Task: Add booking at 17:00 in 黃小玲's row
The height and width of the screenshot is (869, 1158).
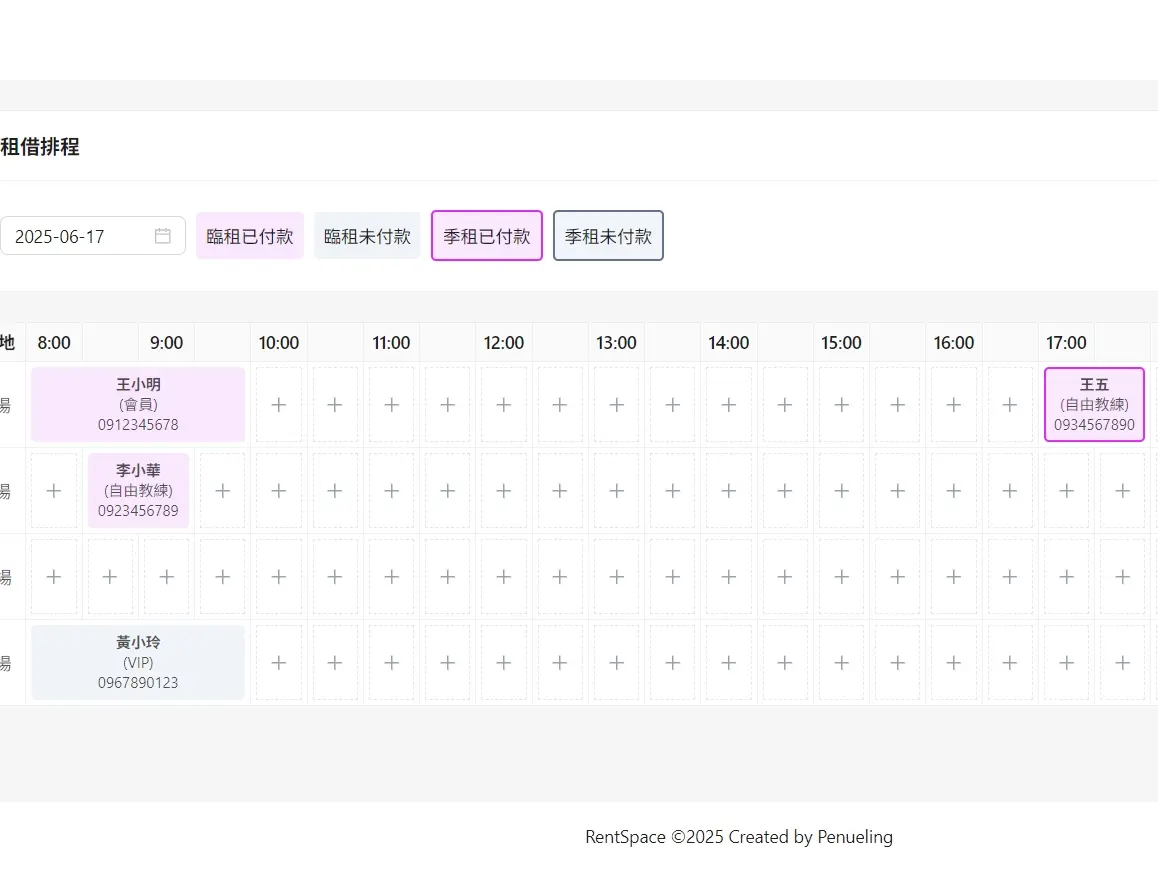Action: point(1066,662)
